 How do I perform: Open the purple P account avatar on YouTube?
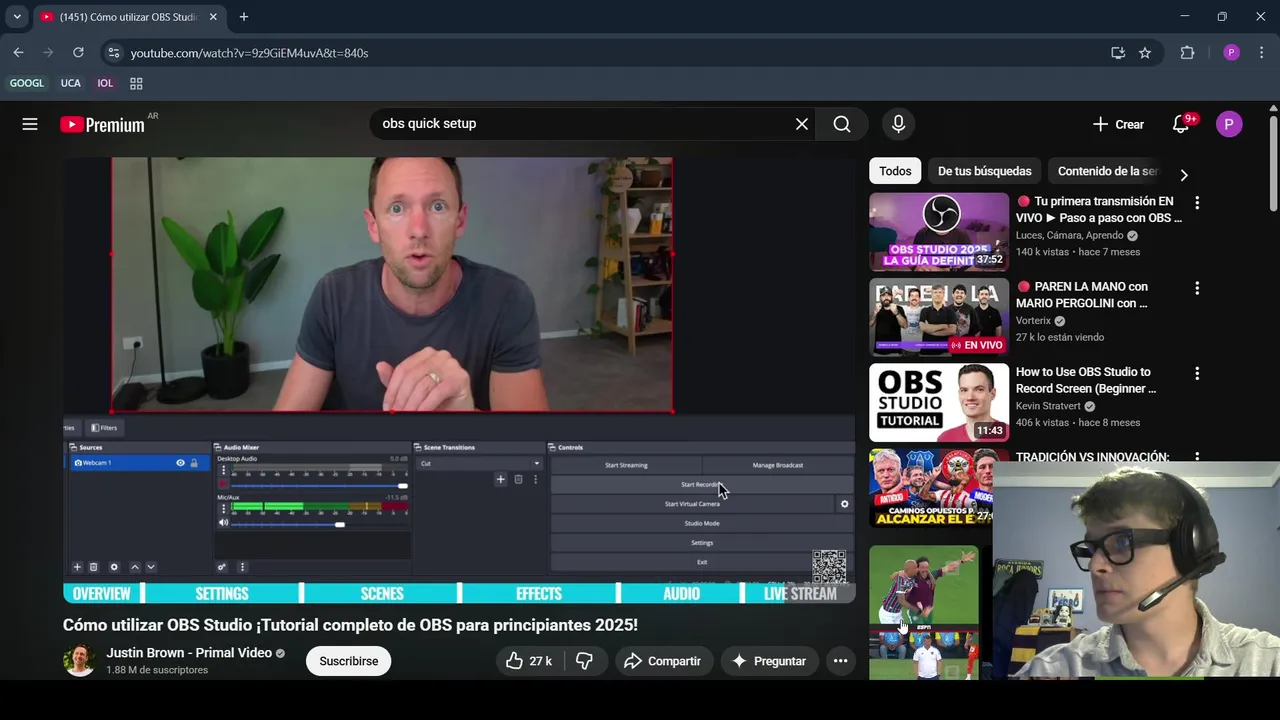point(1229,124)
